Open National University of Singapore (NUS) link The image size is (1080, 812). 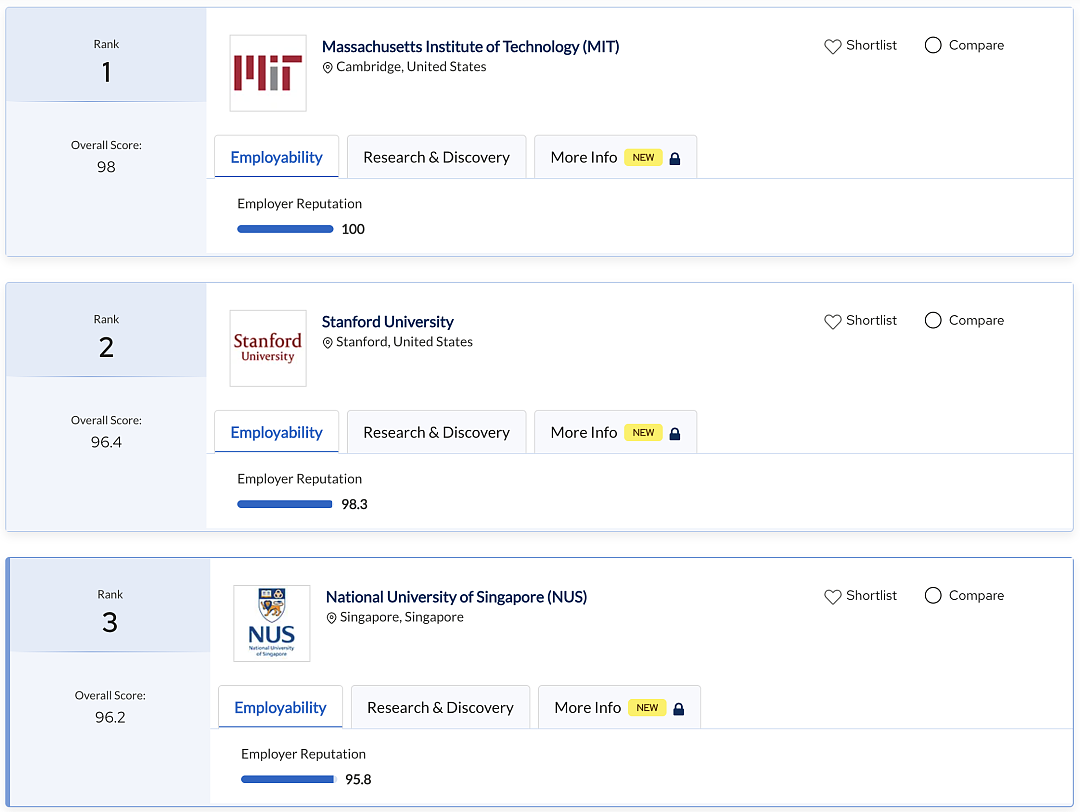pos(456,597)
